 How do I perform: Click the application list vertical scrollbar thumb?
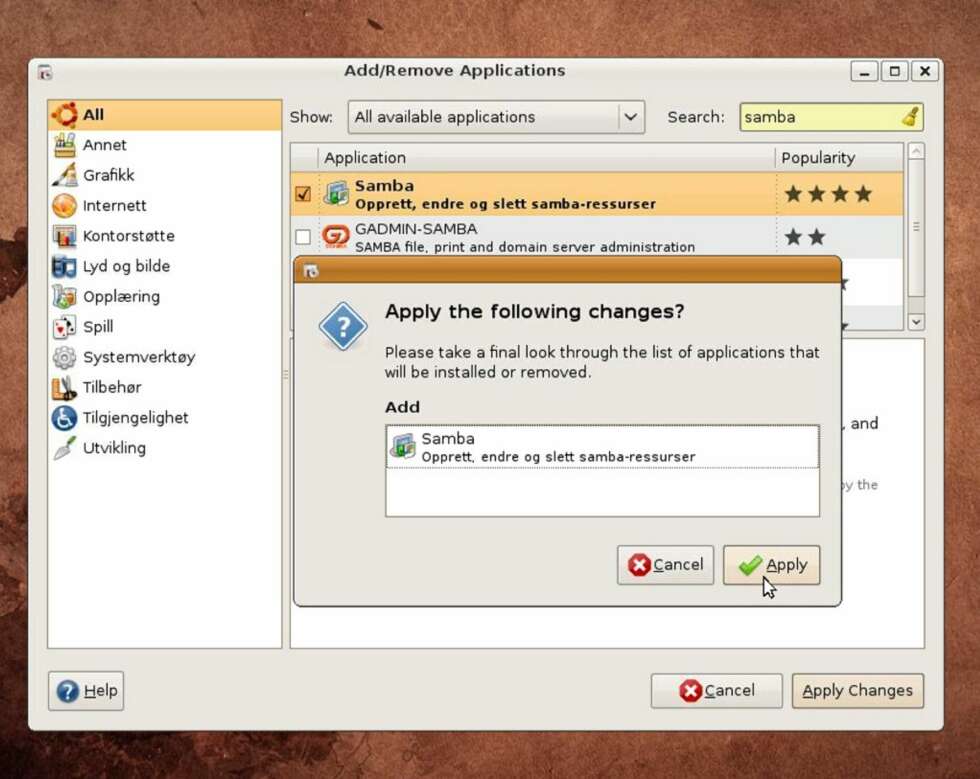[916, 228]
